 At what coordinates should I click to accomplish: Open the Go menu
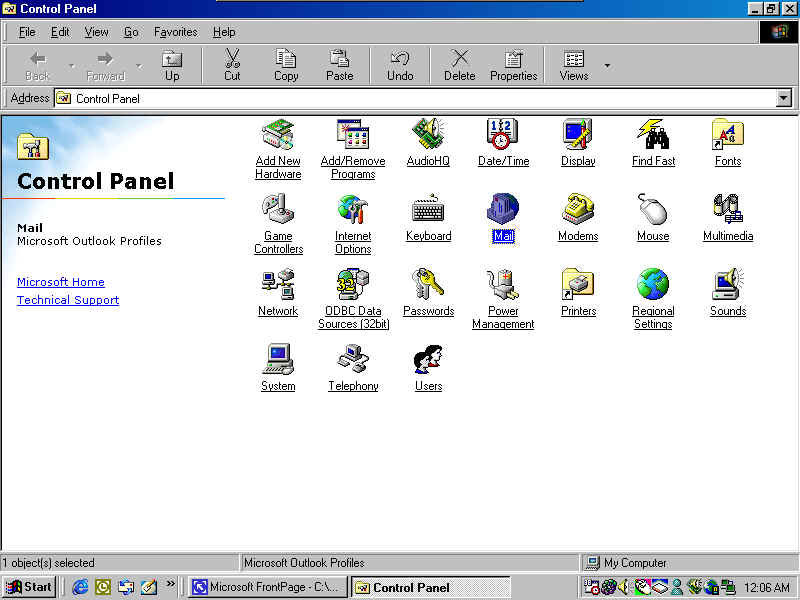pos(131,32)
